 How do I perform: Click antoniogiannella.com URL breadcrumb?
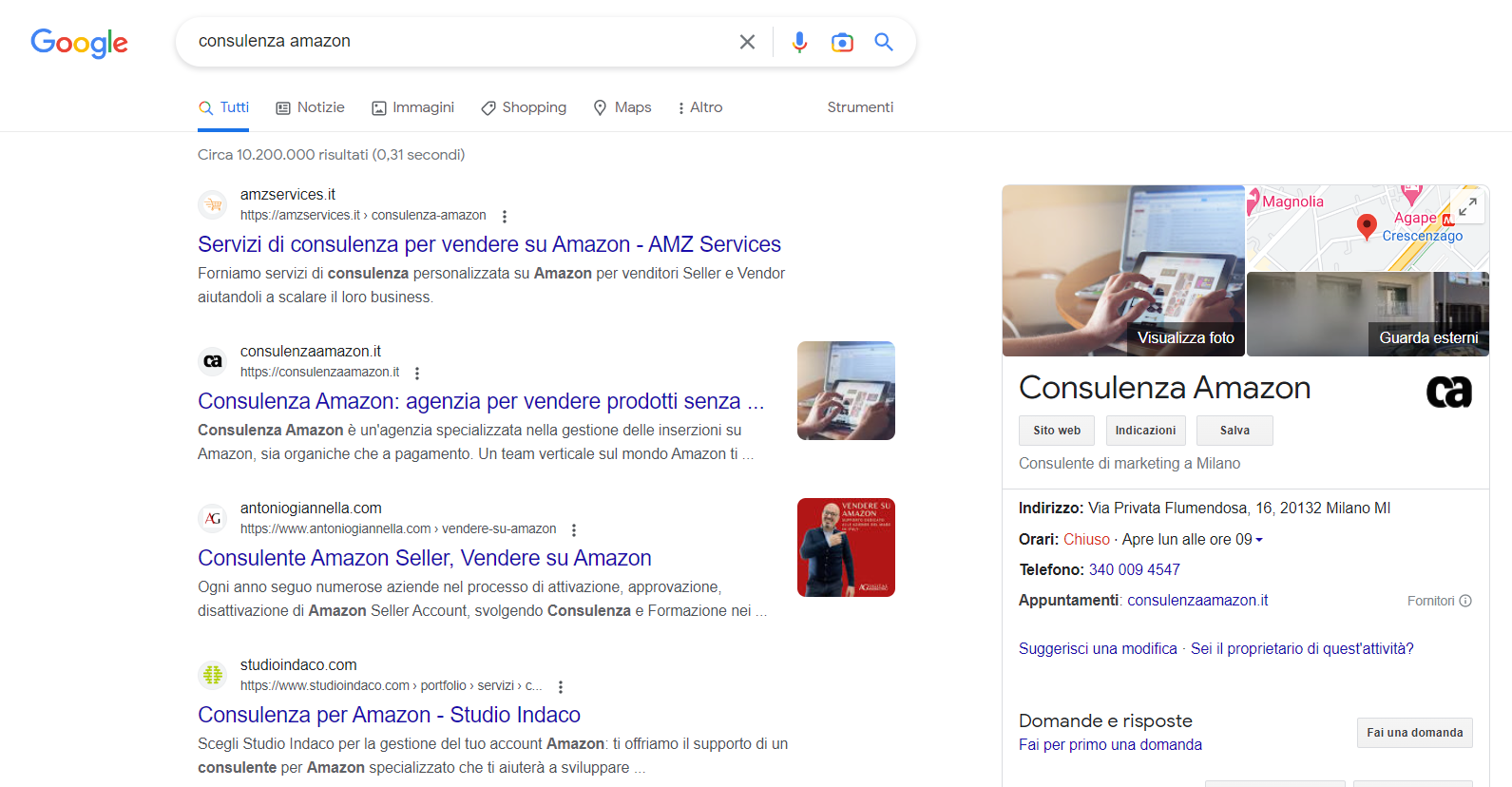[x=398, y=528]
